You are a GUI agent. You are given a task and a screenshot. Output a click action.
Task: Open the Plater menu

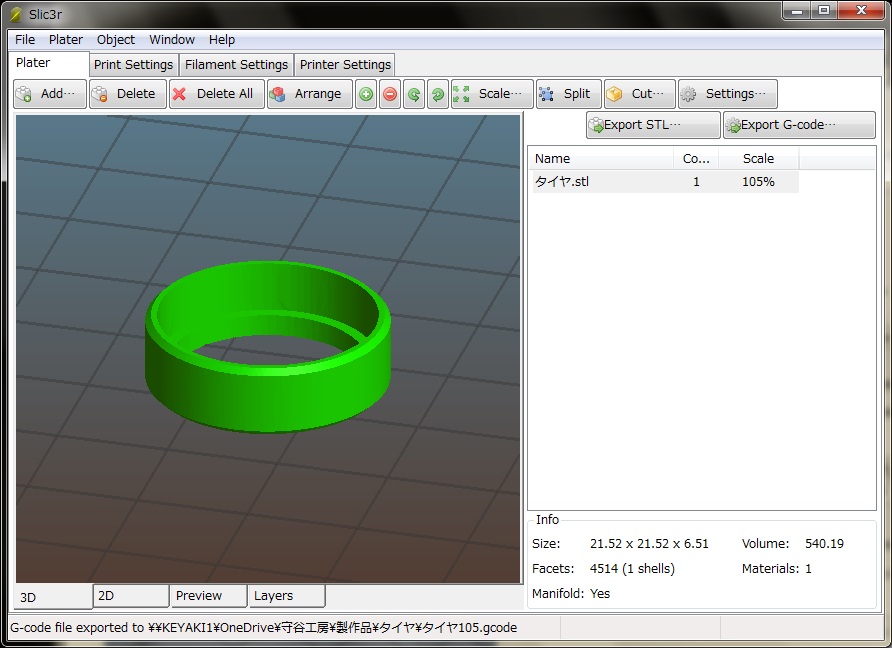[65, 40]
